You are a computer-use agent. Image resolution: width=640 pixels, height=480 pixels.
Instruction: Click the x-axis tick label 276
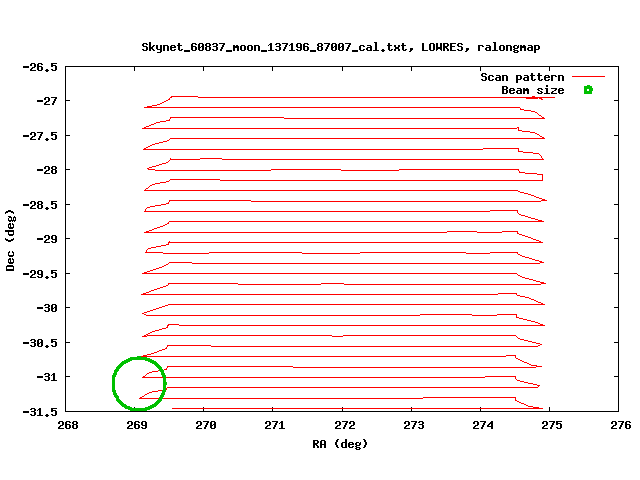(621, 425)
